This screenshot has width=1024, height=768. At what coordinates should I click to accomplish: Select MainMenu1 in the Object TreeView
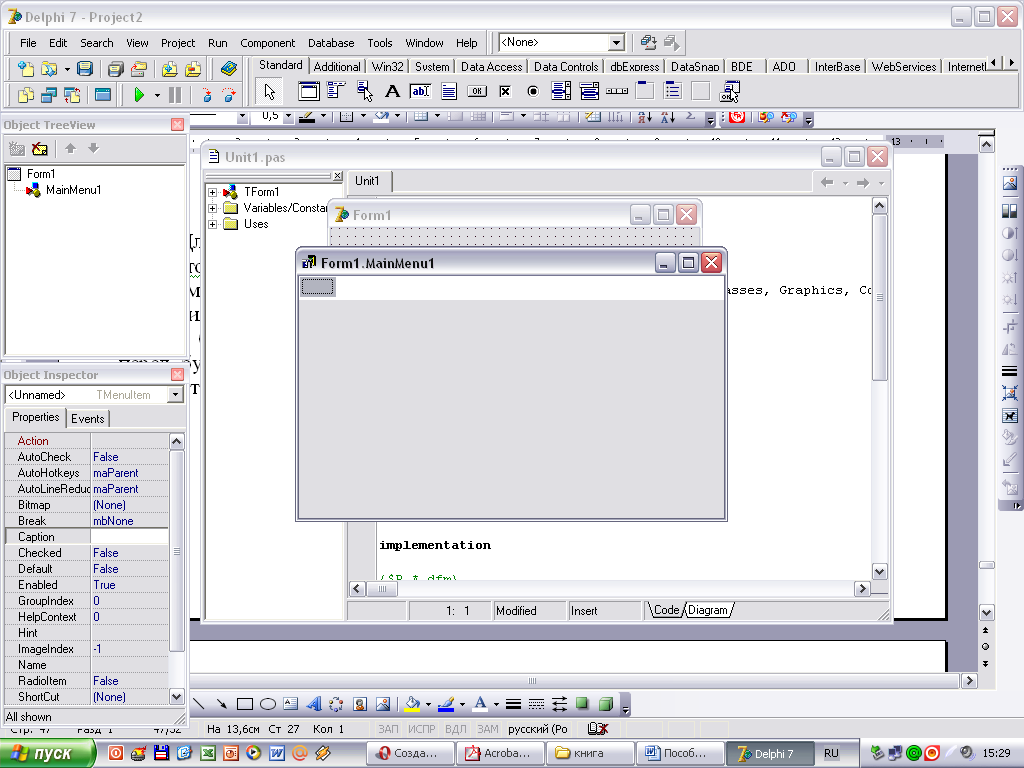(73, 190)
